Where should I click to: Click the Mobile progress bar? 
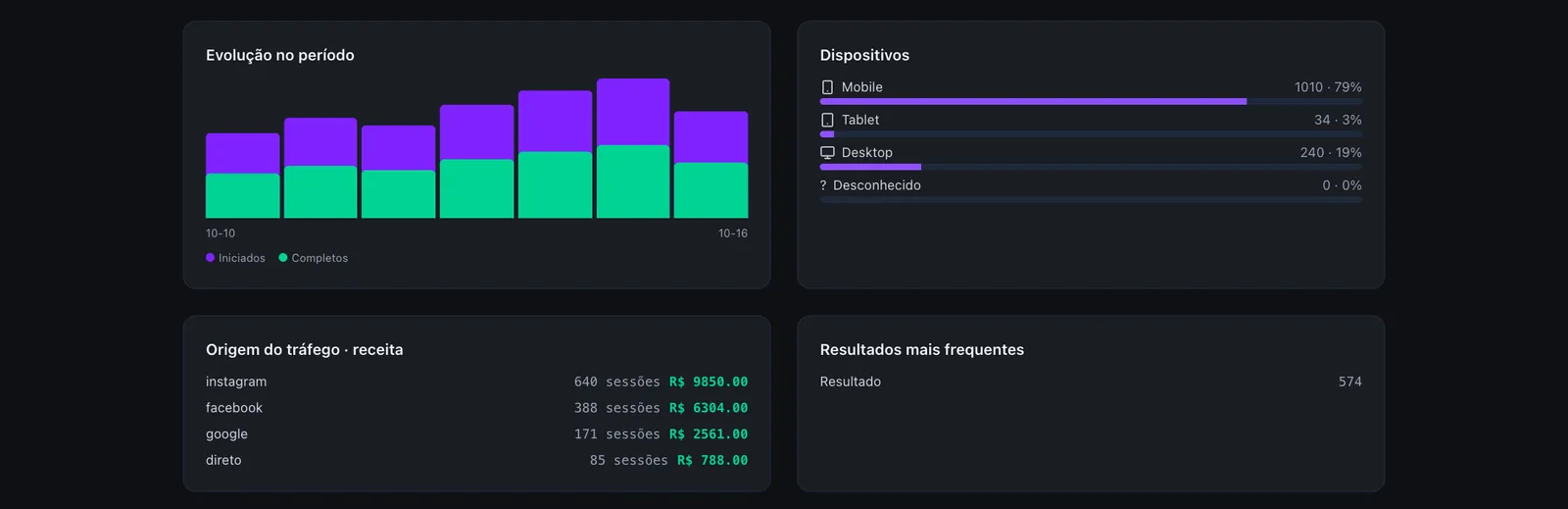coord(1091,101)
